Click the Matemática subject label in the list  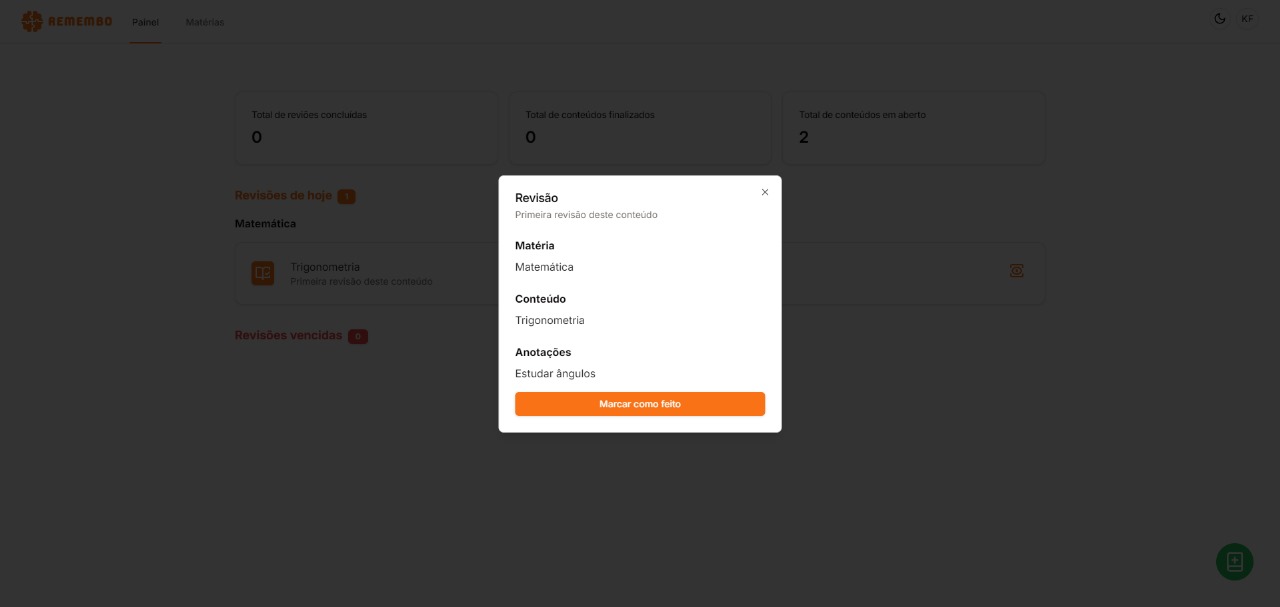[265, 224]
